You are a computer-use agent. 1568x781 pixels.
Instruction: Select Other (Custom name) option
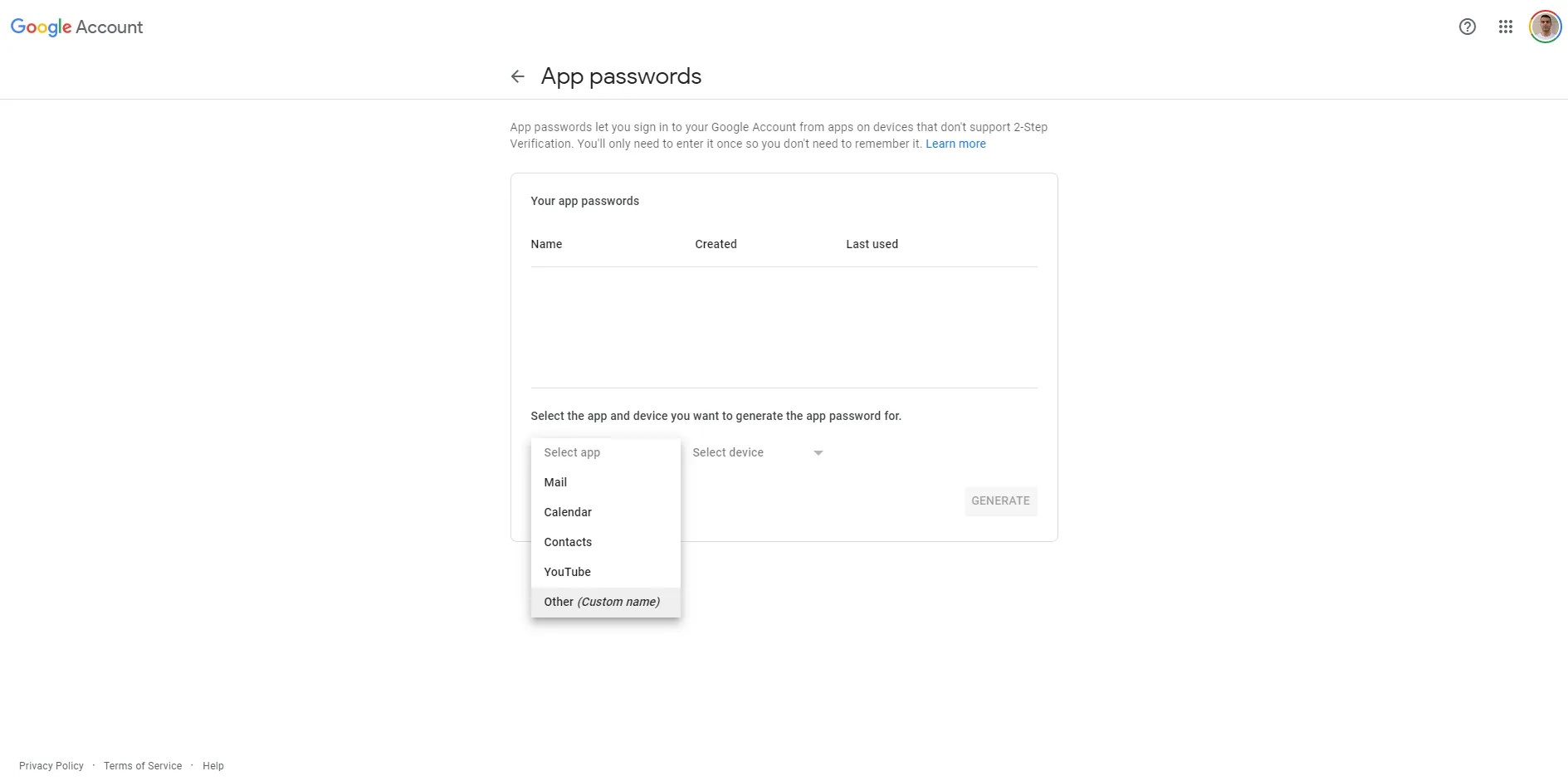[x=602, y=602]
